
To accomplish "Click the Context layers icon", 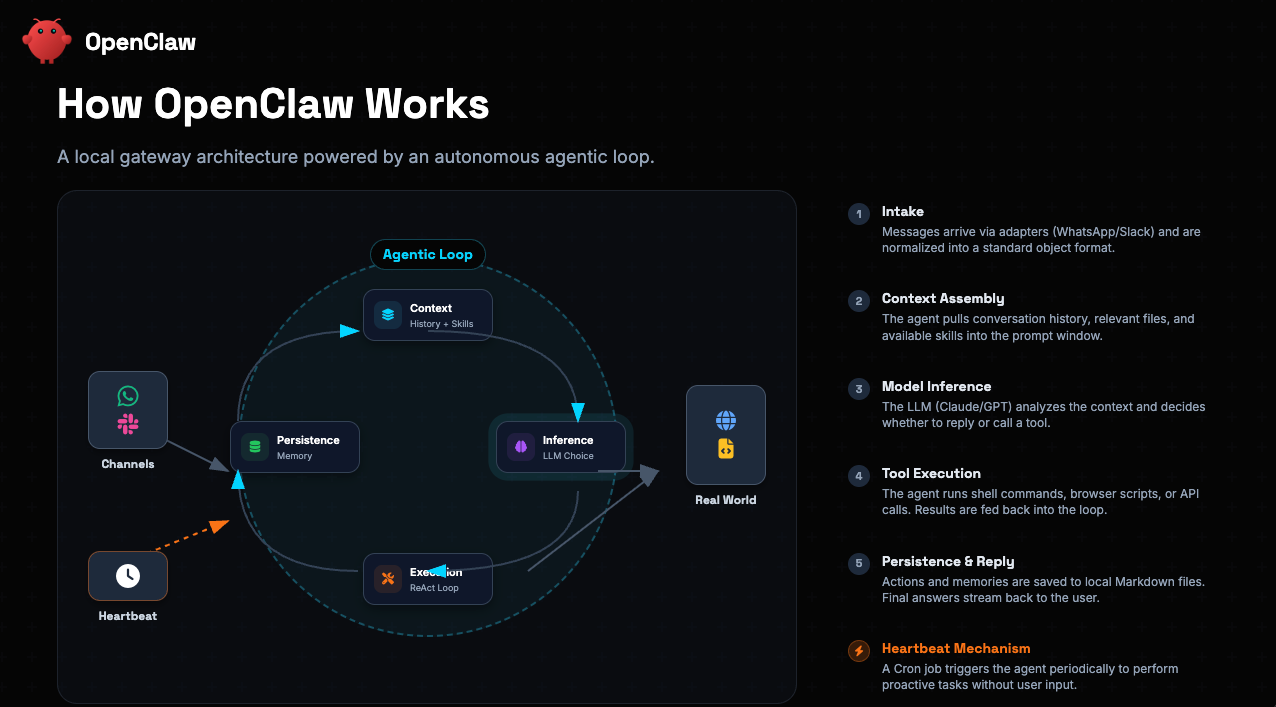I will click(x=387, y=315).
